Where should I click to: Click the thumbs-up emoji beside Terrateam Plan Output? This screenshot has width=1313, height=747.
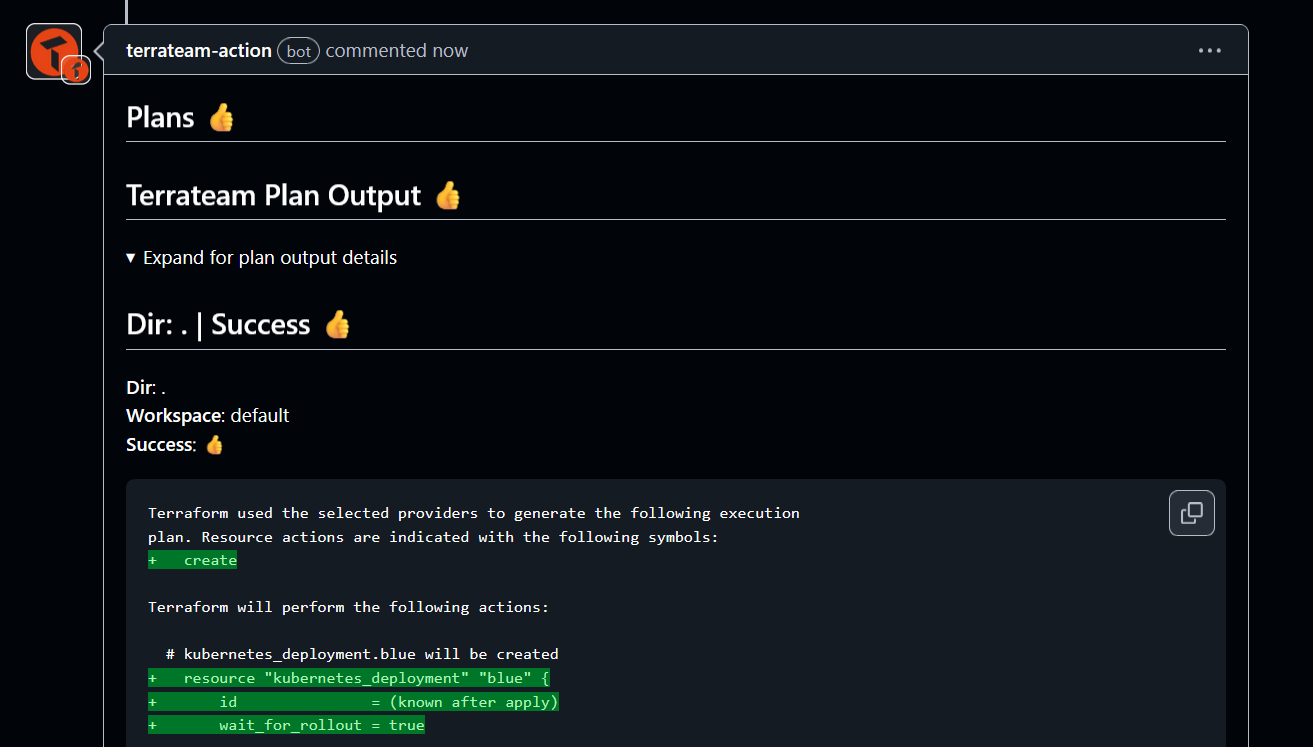(x=448, y=196)
